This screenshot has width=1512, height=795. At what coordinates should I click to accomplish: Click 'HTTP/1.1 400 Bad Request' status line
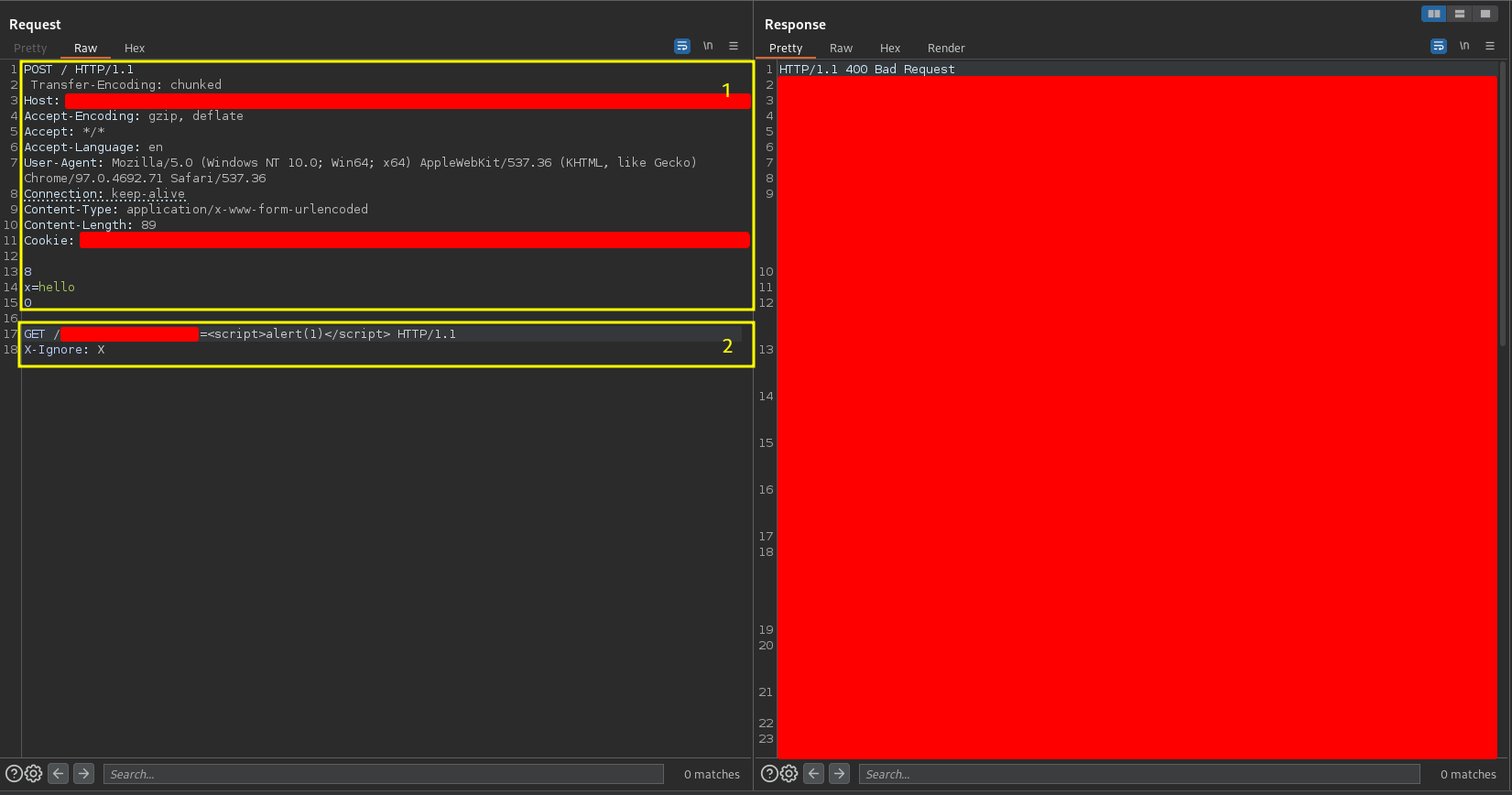867,70
